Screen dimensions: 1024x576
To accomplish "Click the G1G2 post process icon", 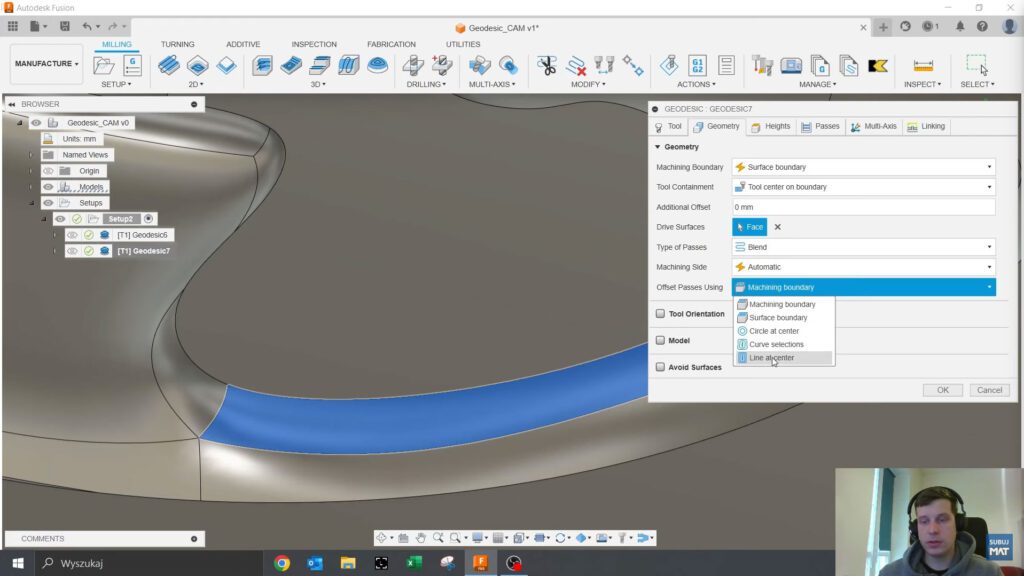I will coord(698,66).
